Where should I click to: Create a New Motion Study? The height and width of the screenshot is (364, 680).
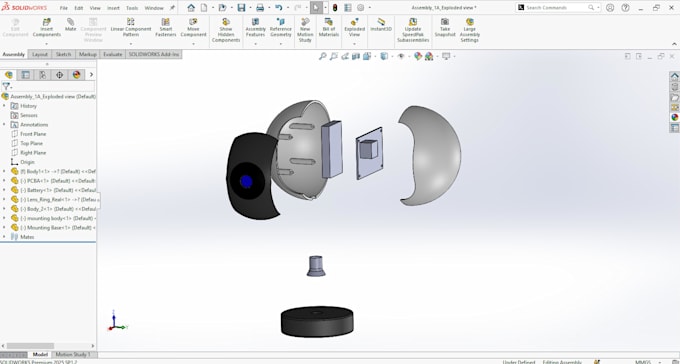point(305,30)
